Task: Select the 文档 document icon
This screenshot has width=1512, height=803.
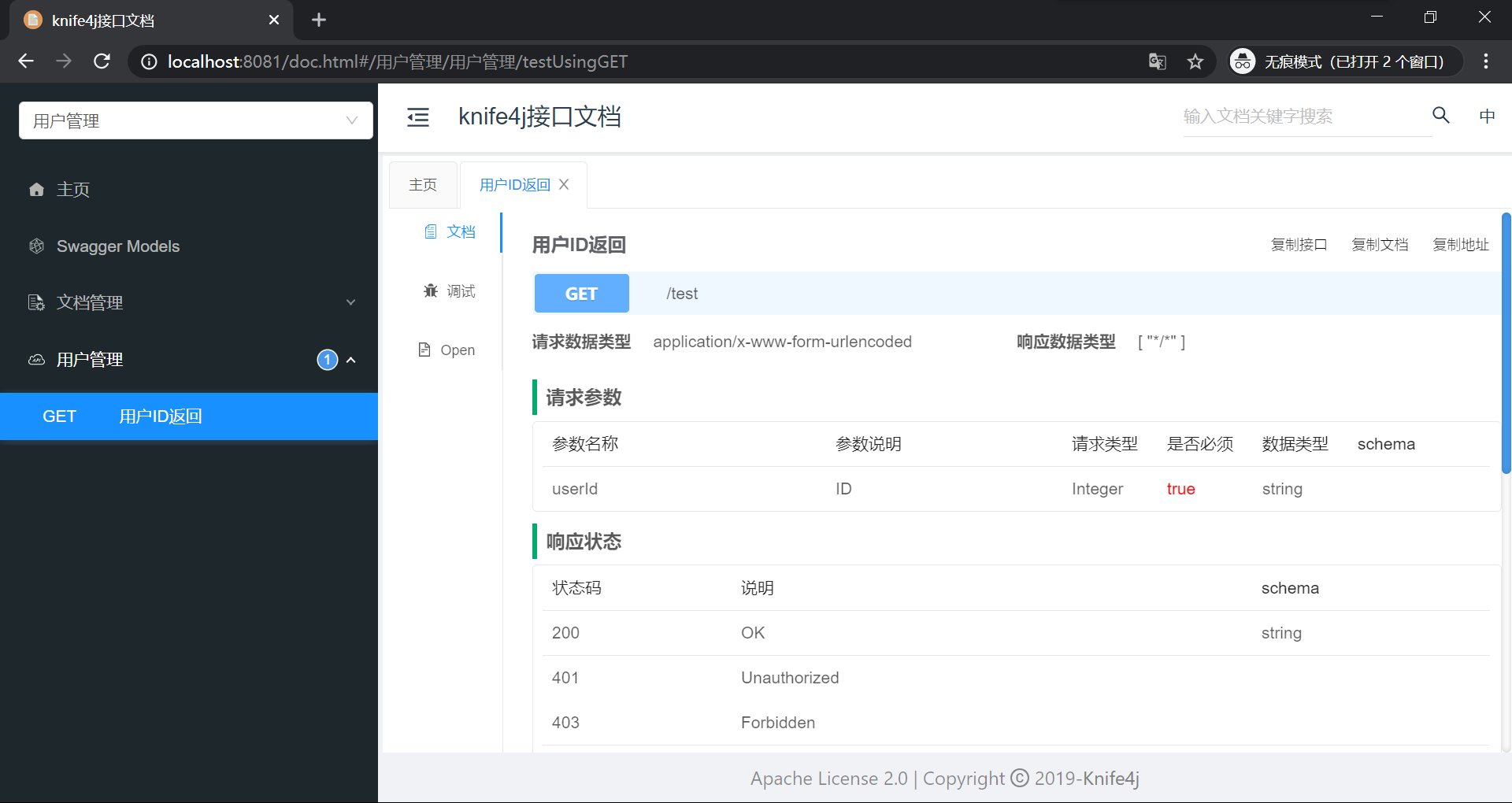Action: pyautogui.click(x=430, y=231)
